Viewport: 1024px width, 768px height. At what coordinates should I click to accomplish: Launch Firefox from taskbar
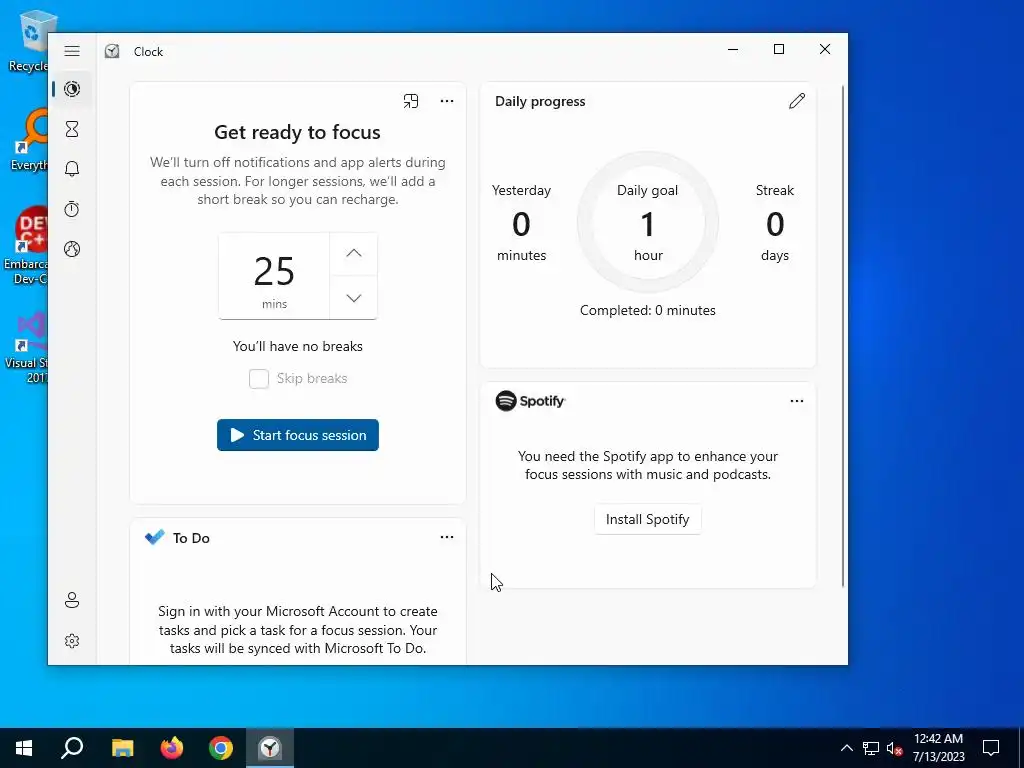(172, 748)
